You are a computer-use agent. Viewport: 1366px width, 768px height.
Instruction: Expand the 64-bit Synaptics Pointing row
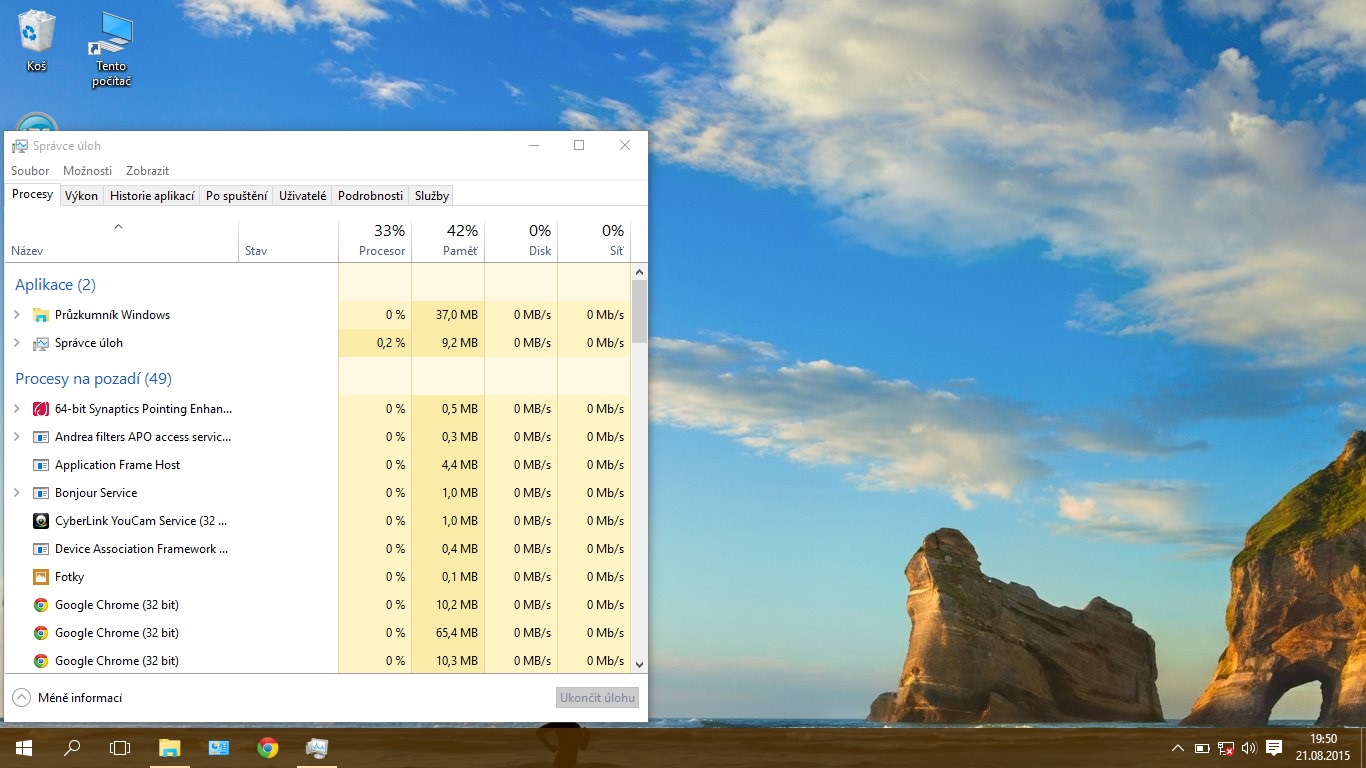click(16, 409)
